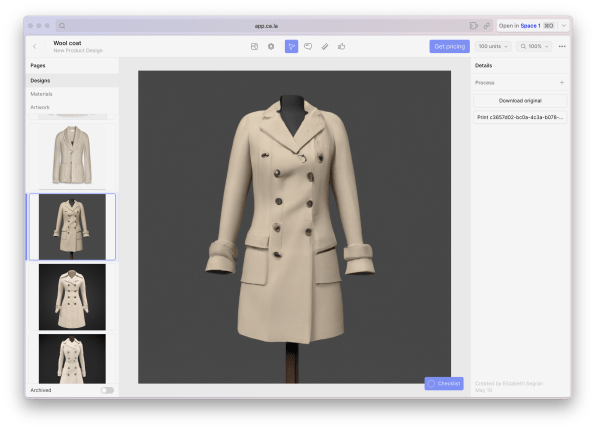Switch to the Materials page

coord(41,94)
